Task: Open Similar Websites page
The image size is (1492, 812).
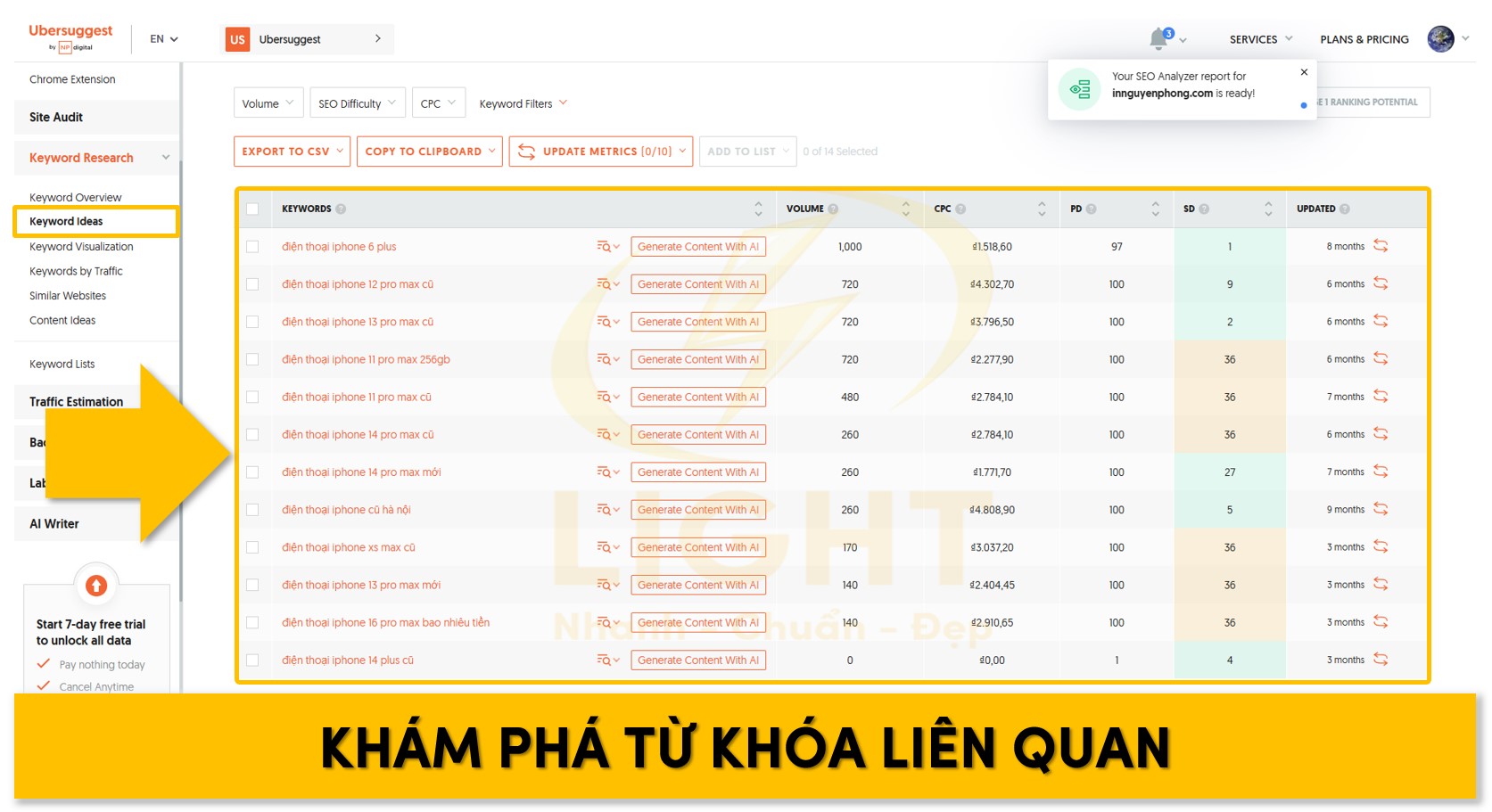Action: click(x=68, y=295)
